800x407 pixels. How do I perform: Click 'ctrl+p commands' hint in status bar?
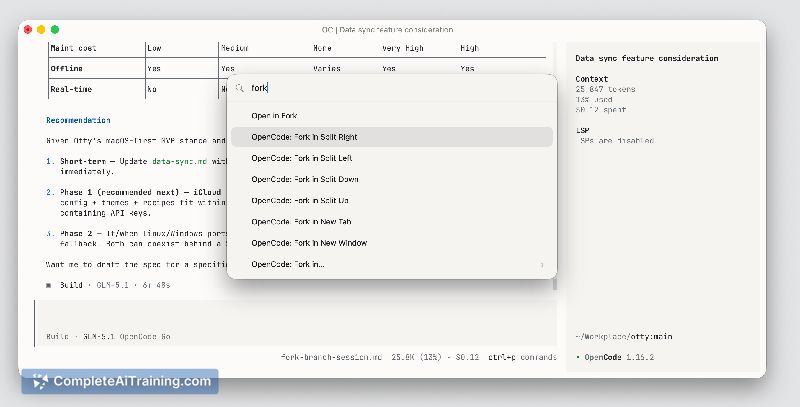(x=522, y=357)
